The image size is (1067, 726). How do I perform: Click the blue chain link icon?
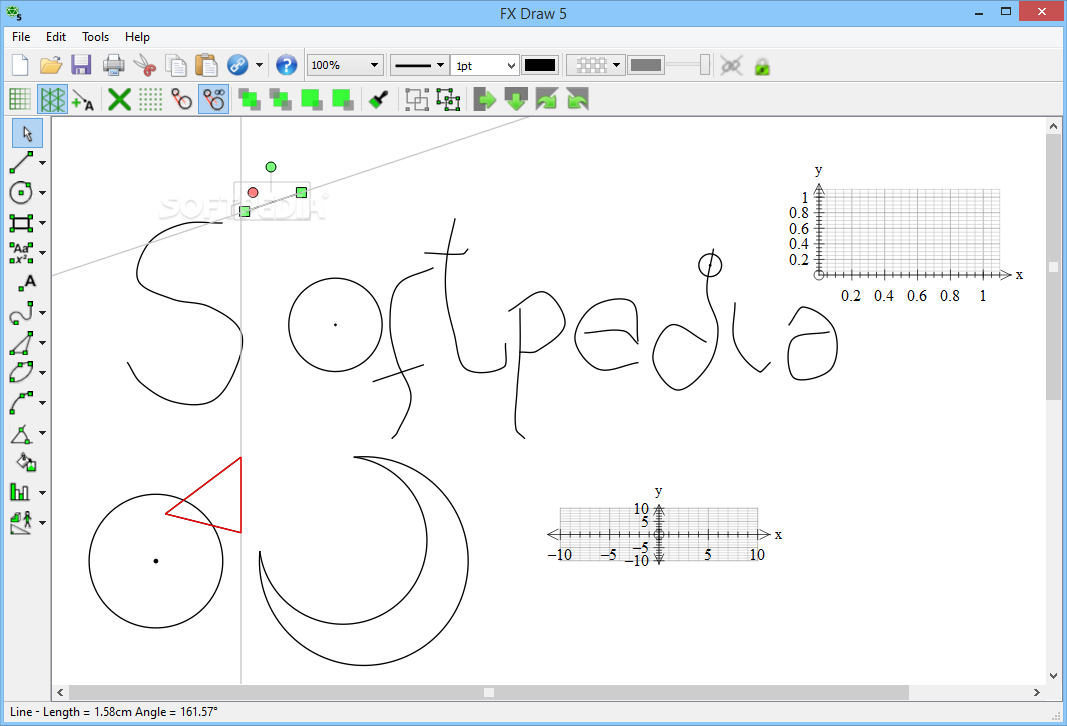coord(237,65)
